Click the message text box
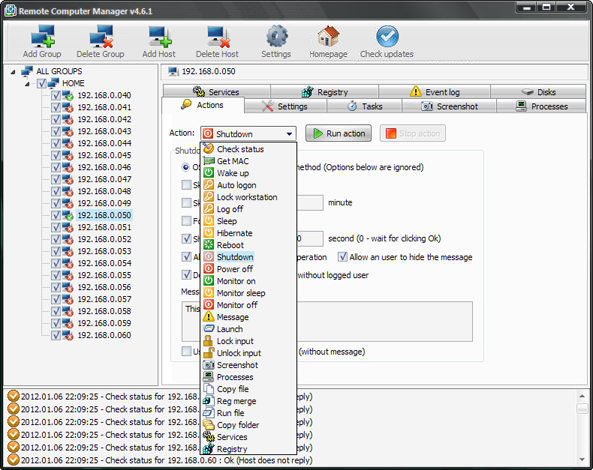The image size is (593, 470). pos(385,321)
